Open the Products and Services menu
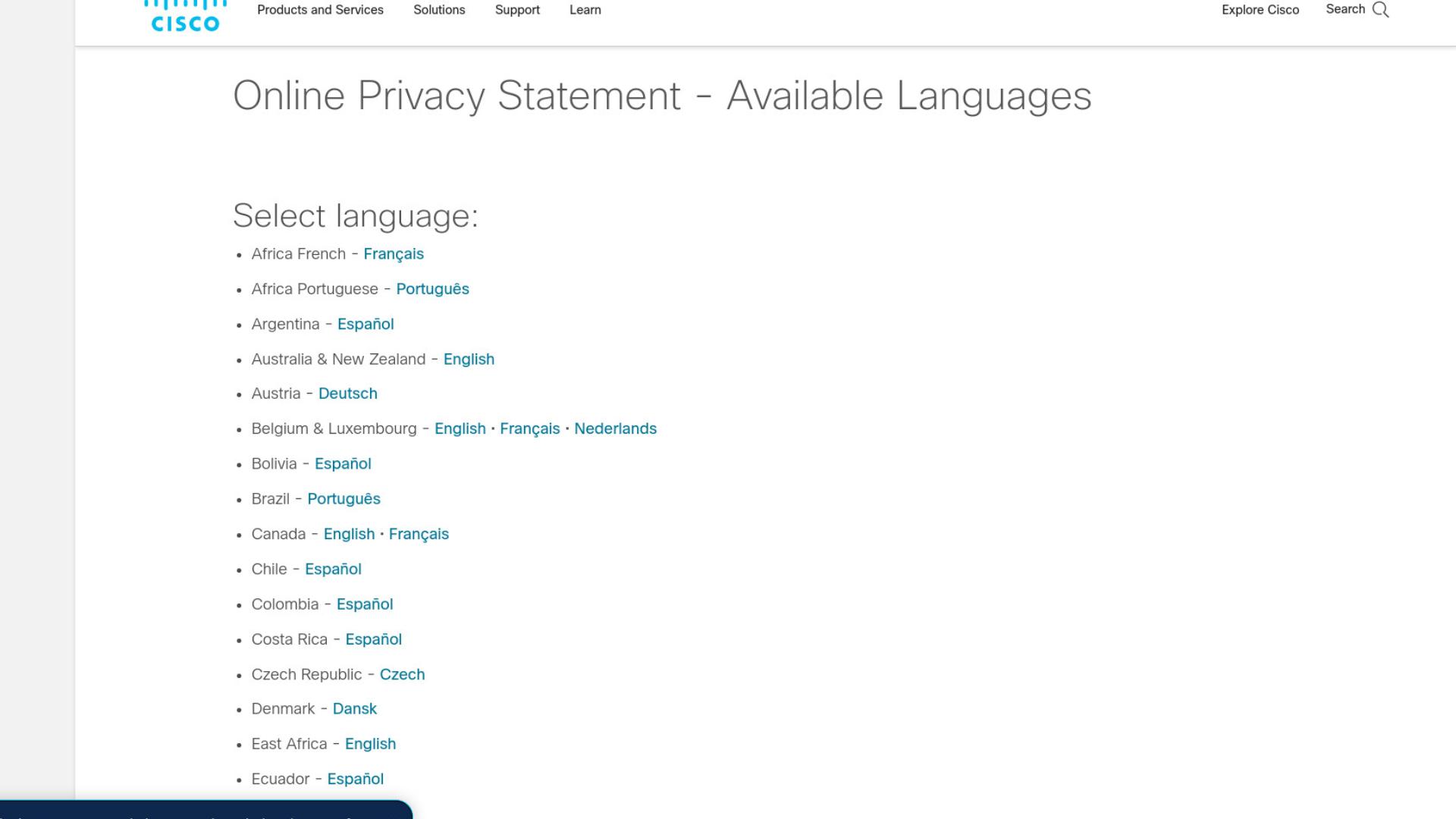 point(320,10)
